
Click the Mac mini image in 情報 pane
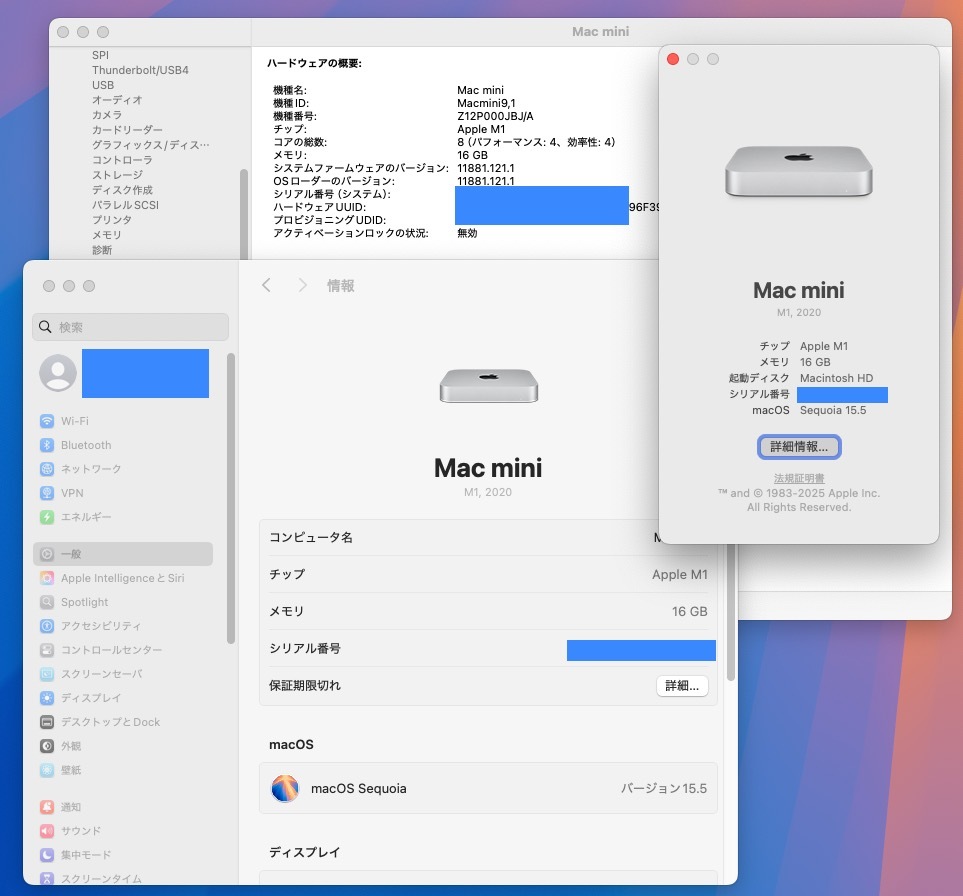click(x=489, y=386)
